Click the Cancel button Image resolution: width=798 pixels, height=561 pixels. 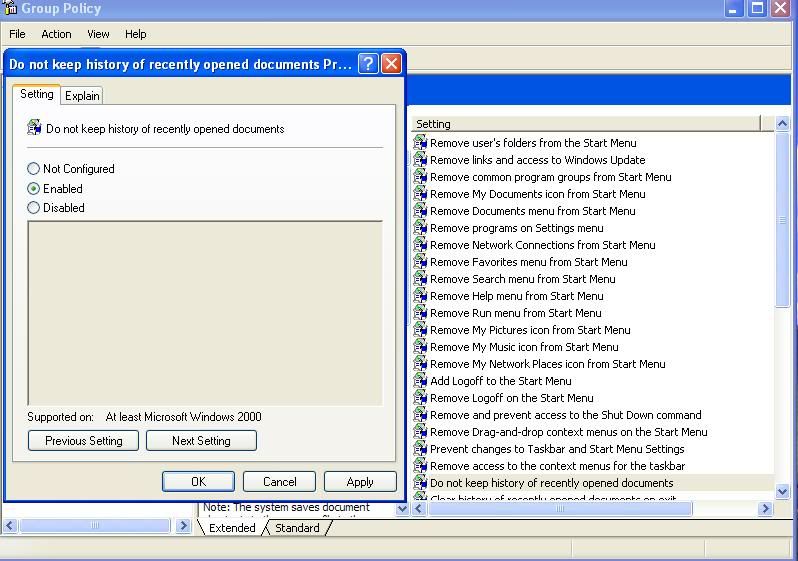[x=279, y=482]
